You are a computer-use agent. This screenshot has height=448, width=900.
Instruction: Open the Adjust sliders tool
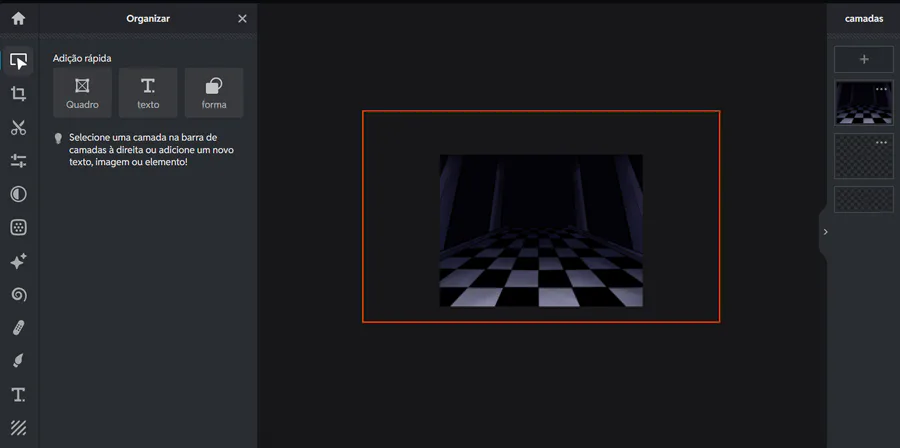point(18,161)
